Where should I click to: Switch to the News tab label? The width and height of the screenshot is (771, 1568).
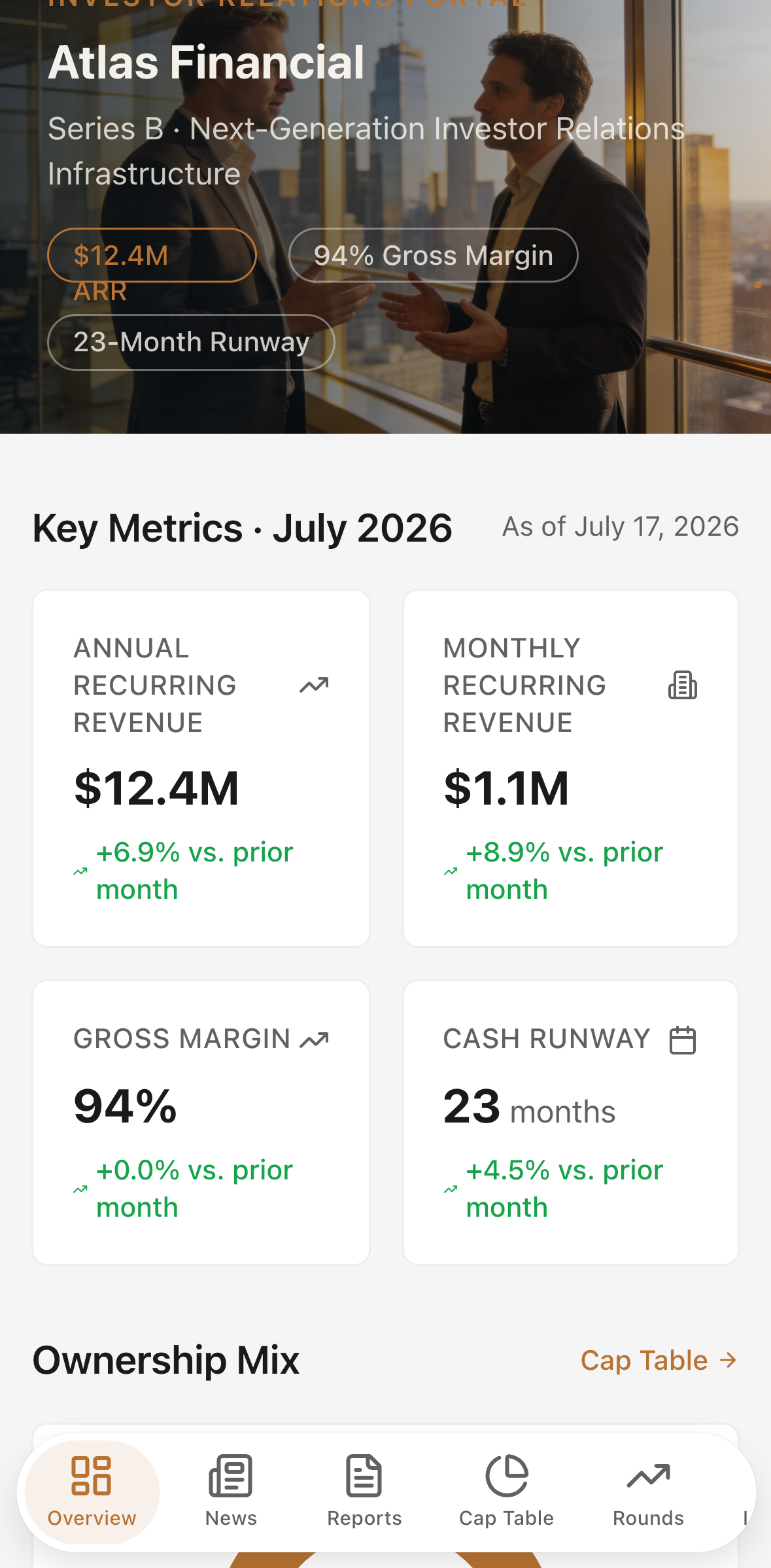tap(231, 1518)
